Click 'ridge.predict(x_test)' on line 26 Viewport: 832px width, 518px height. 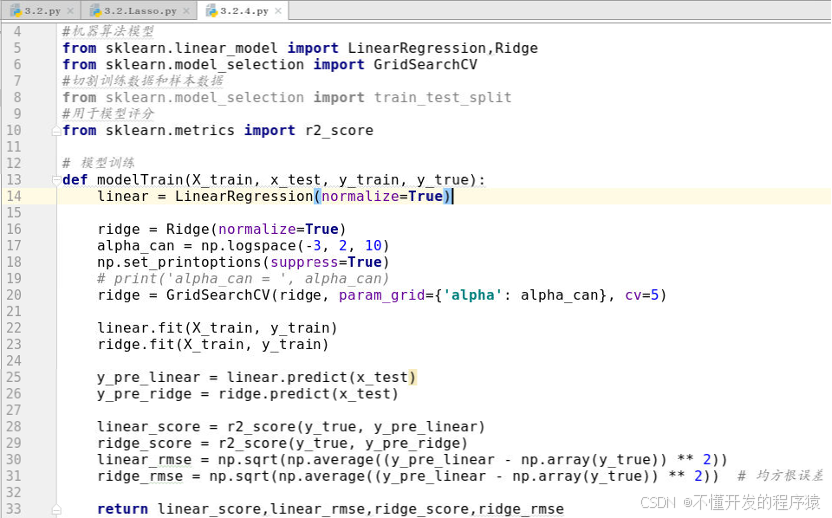tap(308, 394)
